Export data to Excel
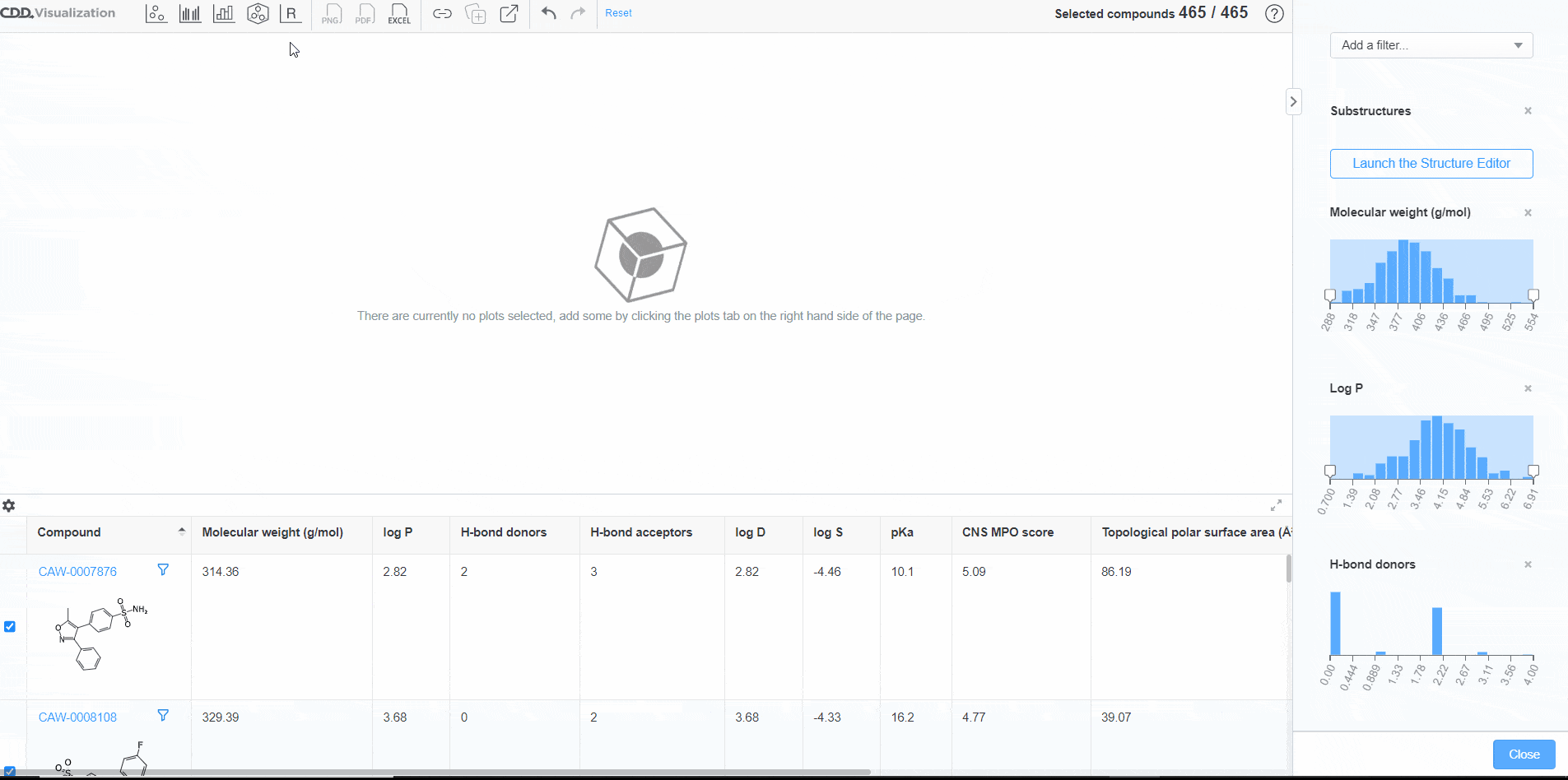The height and width of the screenshot is (780, 1568). (x=399, y=14)
